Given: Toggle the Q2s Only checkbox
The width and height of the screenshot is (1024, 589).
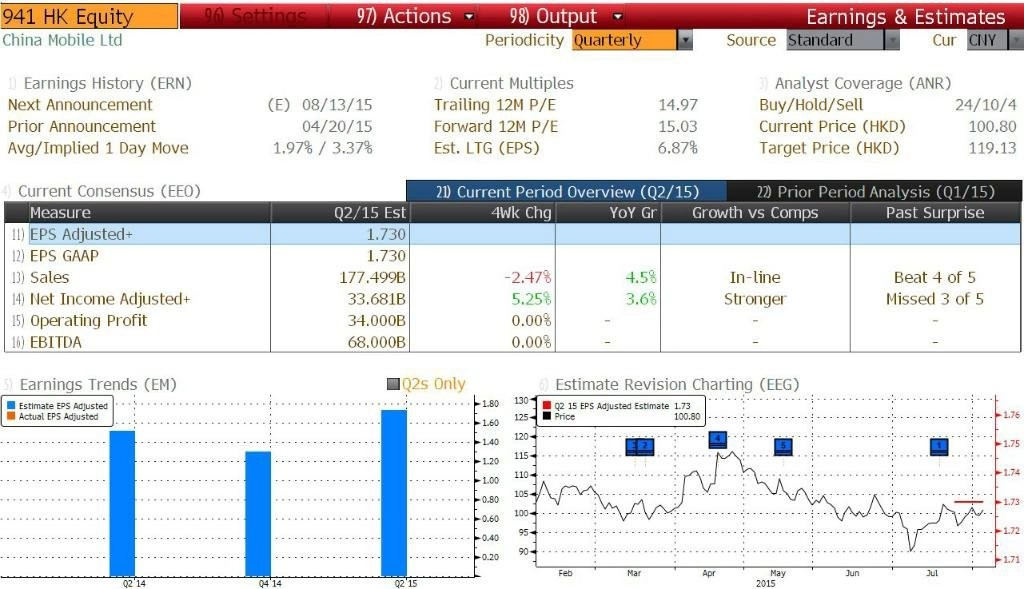Looking at the screenshot, I should (x=393, y=384).
